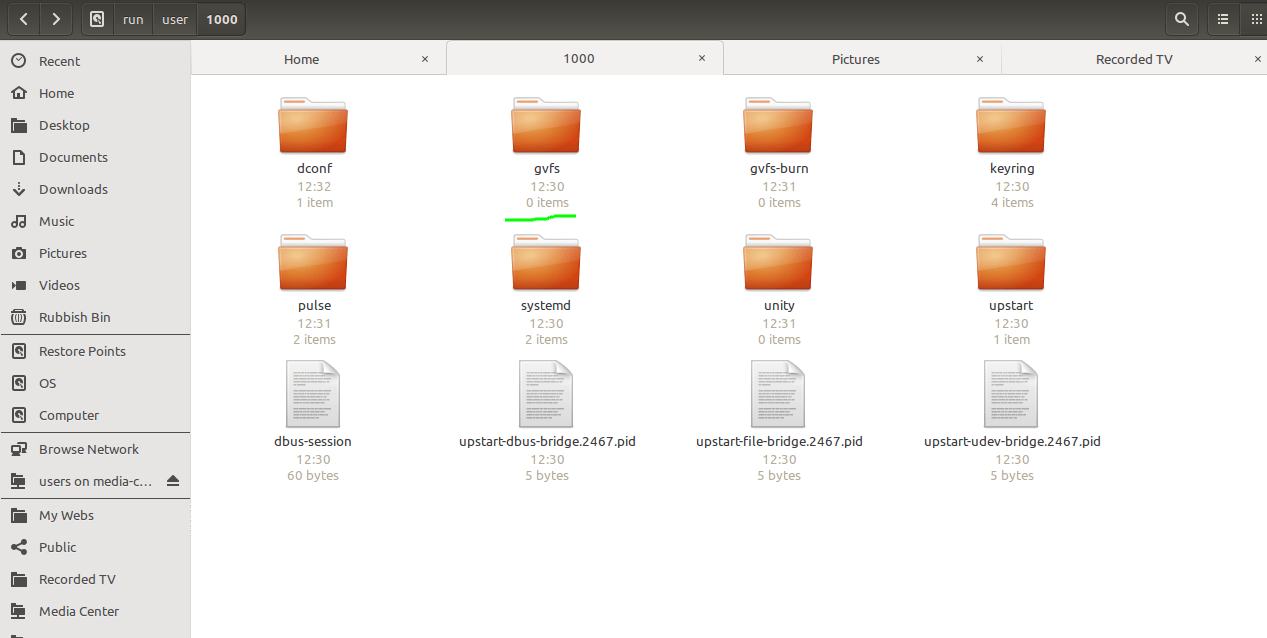
Task: Select the 1000 breadcrumb in the path bar
Action: [219, 19]
